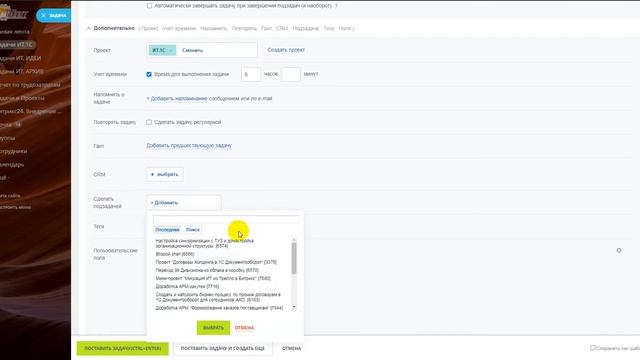Click the popup list scroll-down arrow

pyautogui.click(x=294, y=307)
